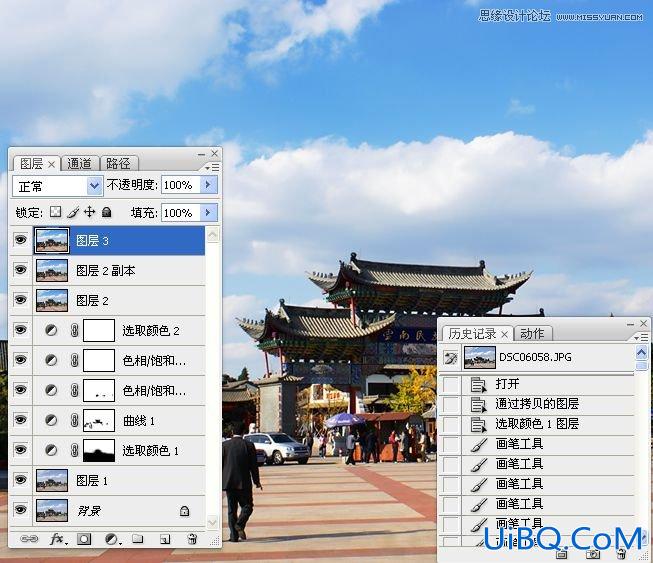Screen dimensions: 653x563
Task: Minimize the History panel
Action: click(631, 324)
